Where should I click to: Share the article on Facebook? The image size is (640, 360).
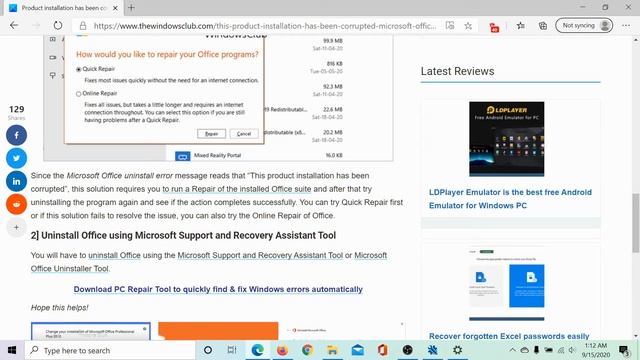(x=16, y=135)
